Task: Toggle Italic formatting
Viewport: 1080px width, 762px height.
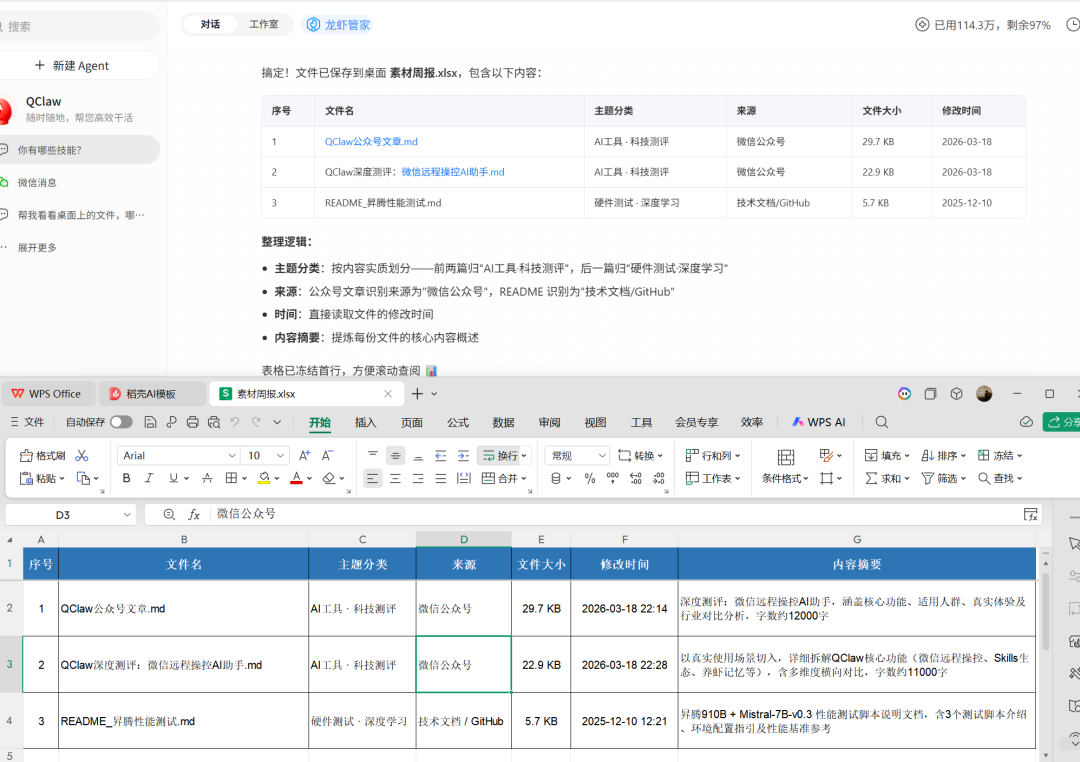Action: click(x=149, y=478)
